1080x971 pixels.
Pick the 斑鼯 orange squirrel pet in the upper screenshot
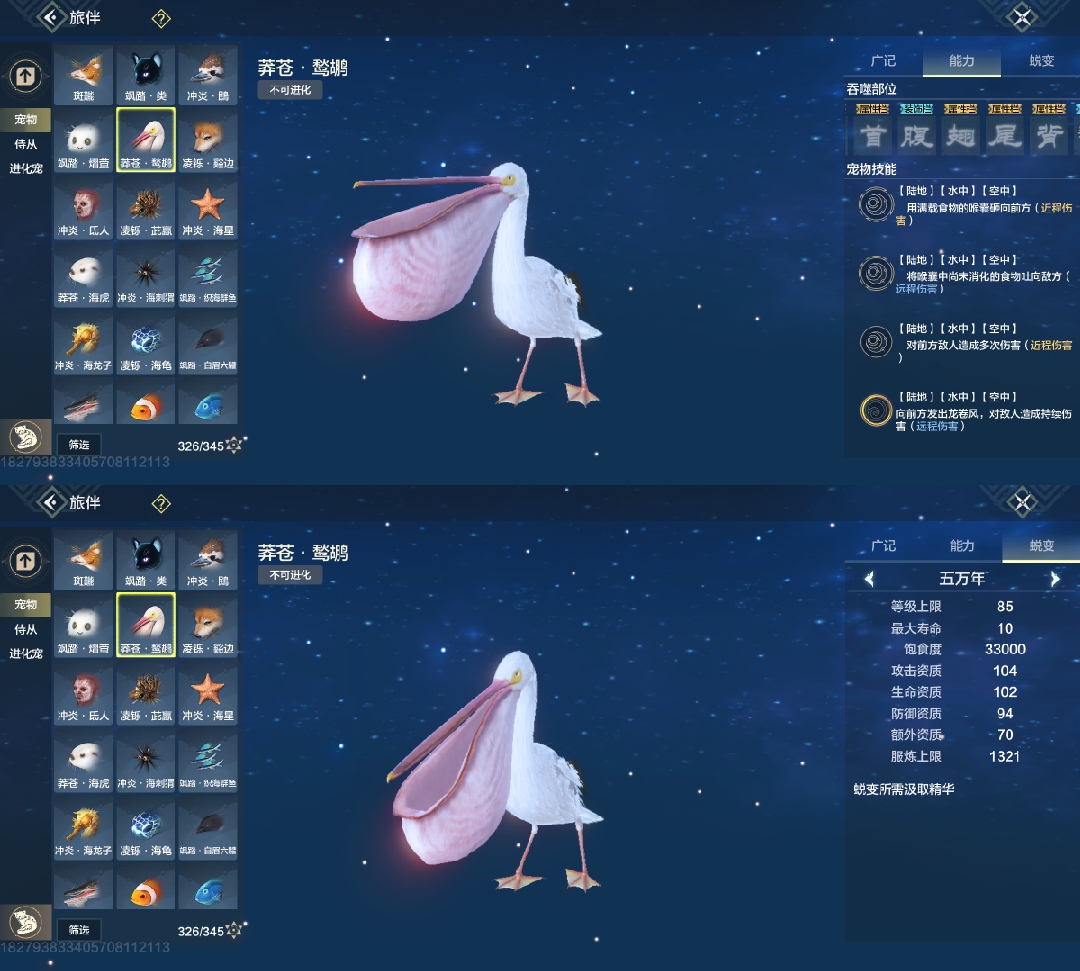click(83, 75)
